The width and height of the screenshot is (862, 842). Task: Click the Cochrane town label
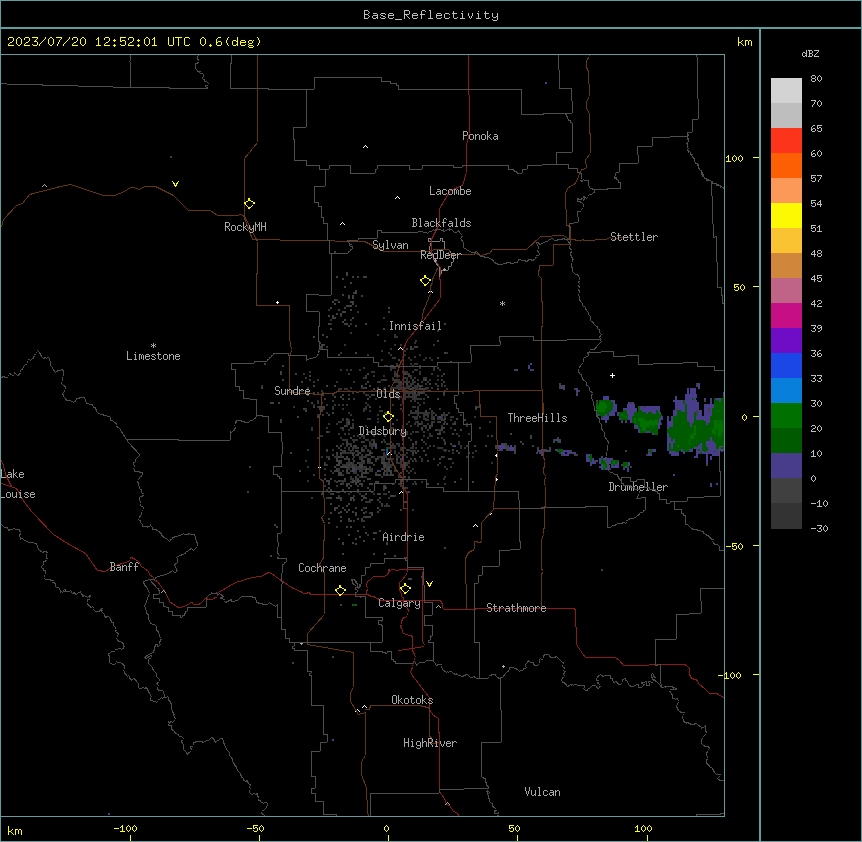coord(322,568)
